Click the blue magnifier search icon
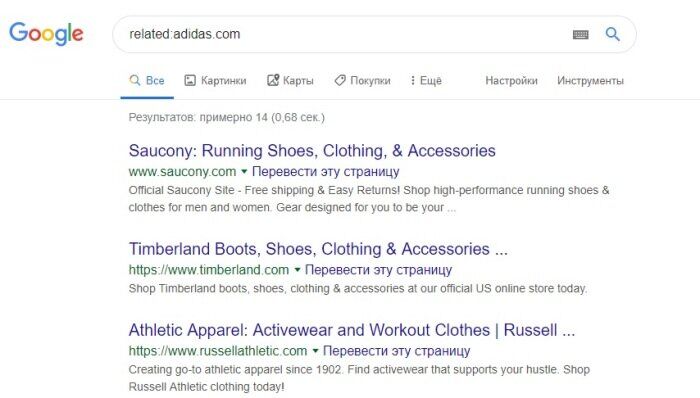Screen dimensions: 700x398 point(612,34)
